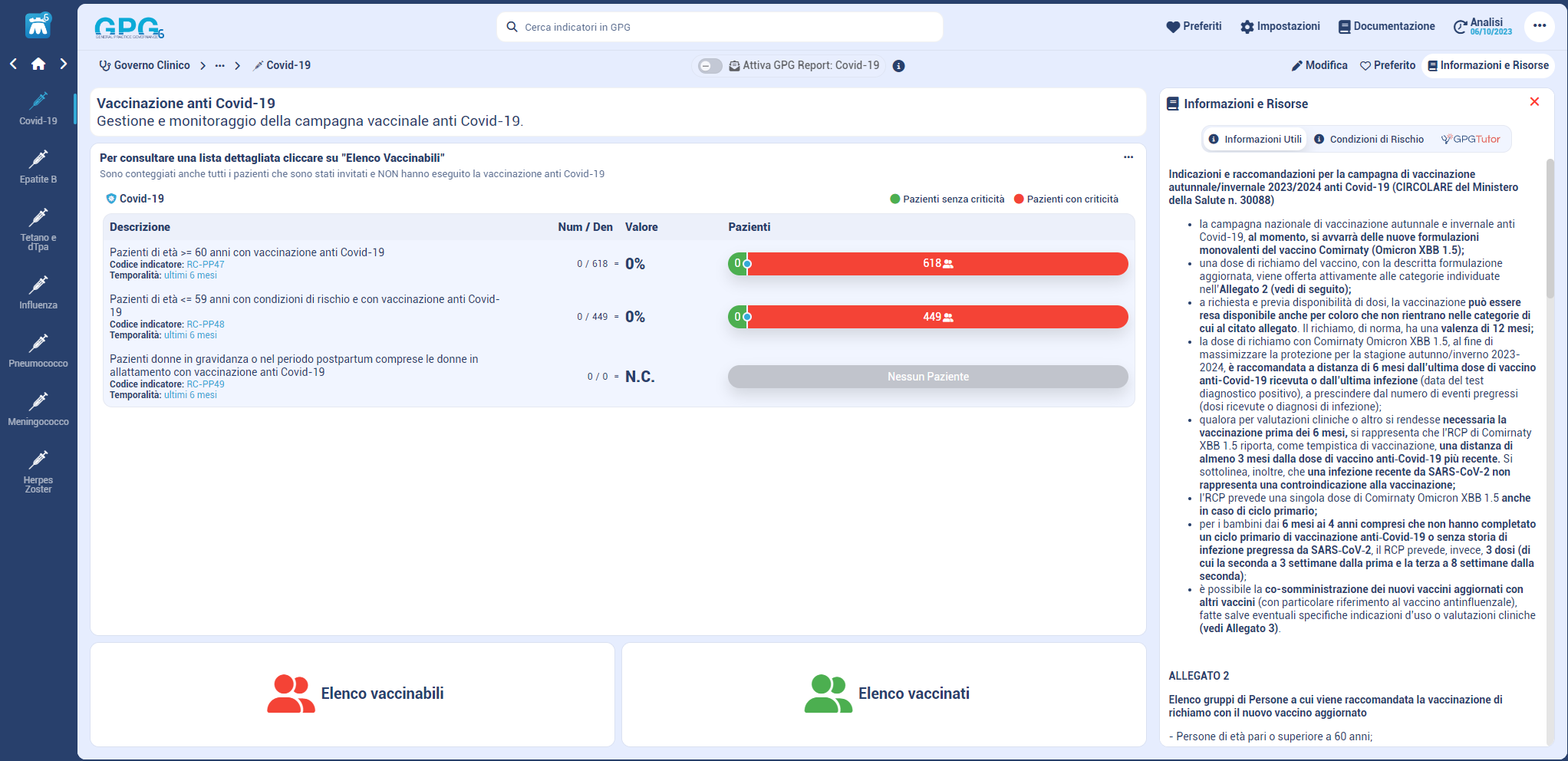Click the info icon beside GPG Report
Image resolution: width=1568 pixels, height=761 pixels.
(898, 66)
